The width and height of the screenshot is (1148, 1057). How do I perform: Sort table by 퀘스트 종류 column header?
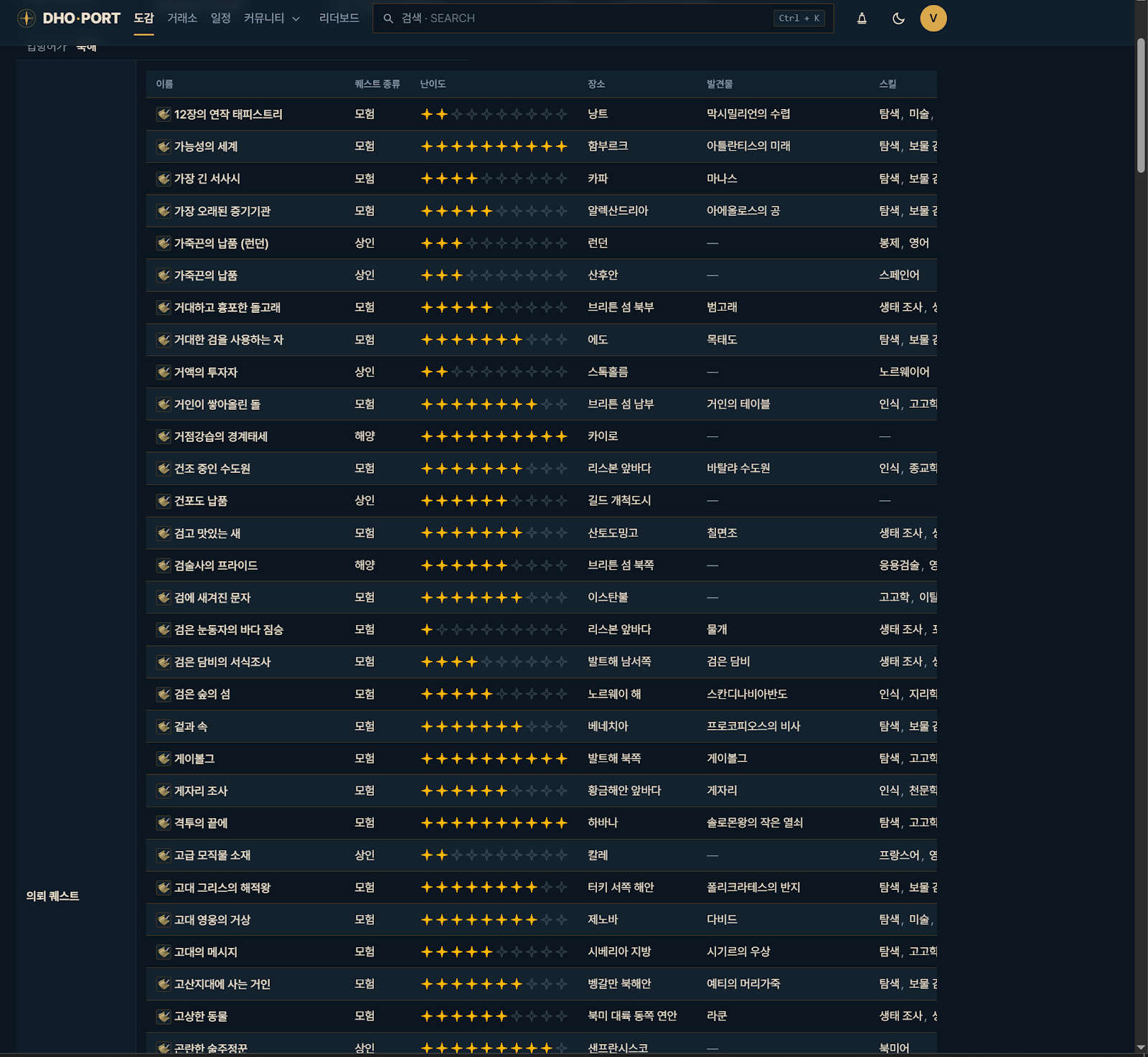[377, 84]
